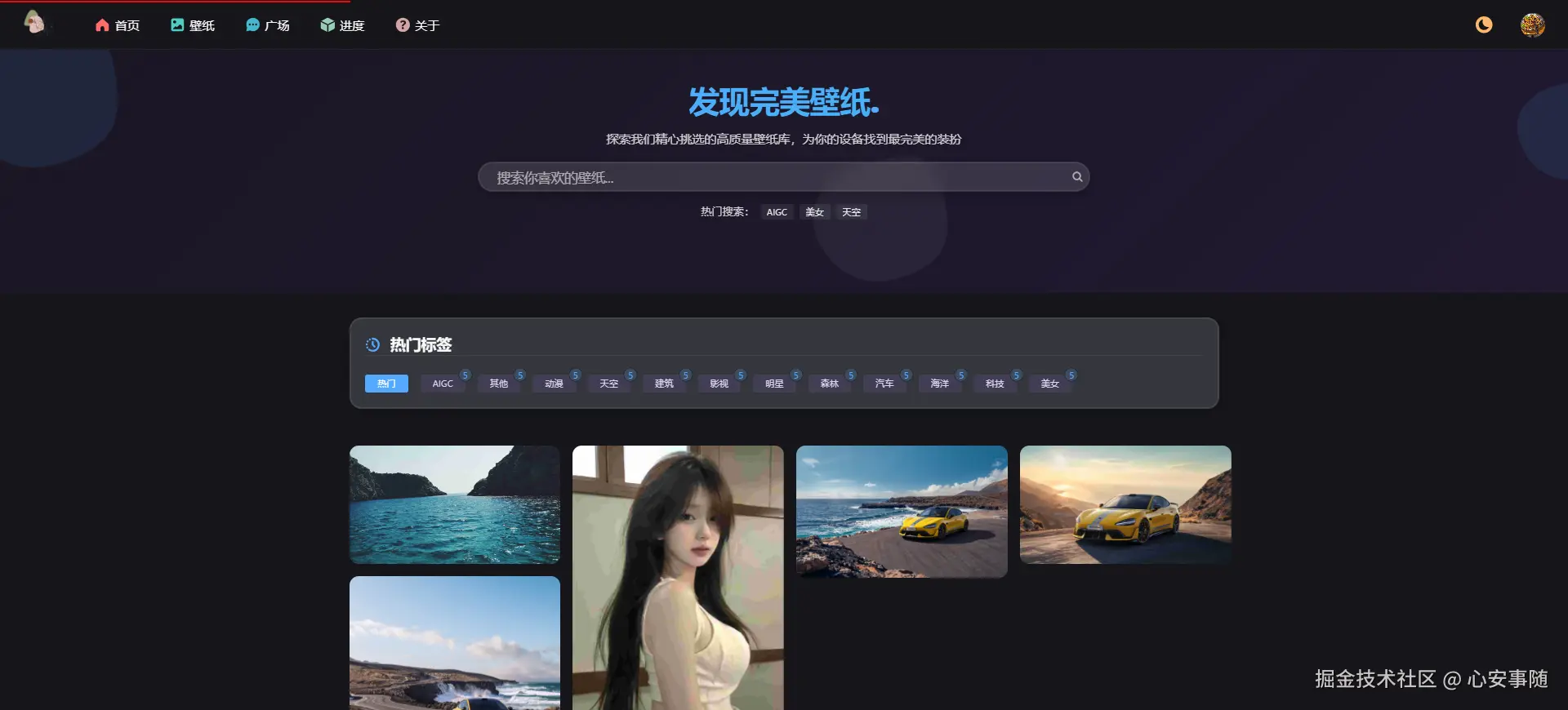Screen dimensions: 1568x710
Task: Open the 关于 about page
Action: [x=417, y=25]
